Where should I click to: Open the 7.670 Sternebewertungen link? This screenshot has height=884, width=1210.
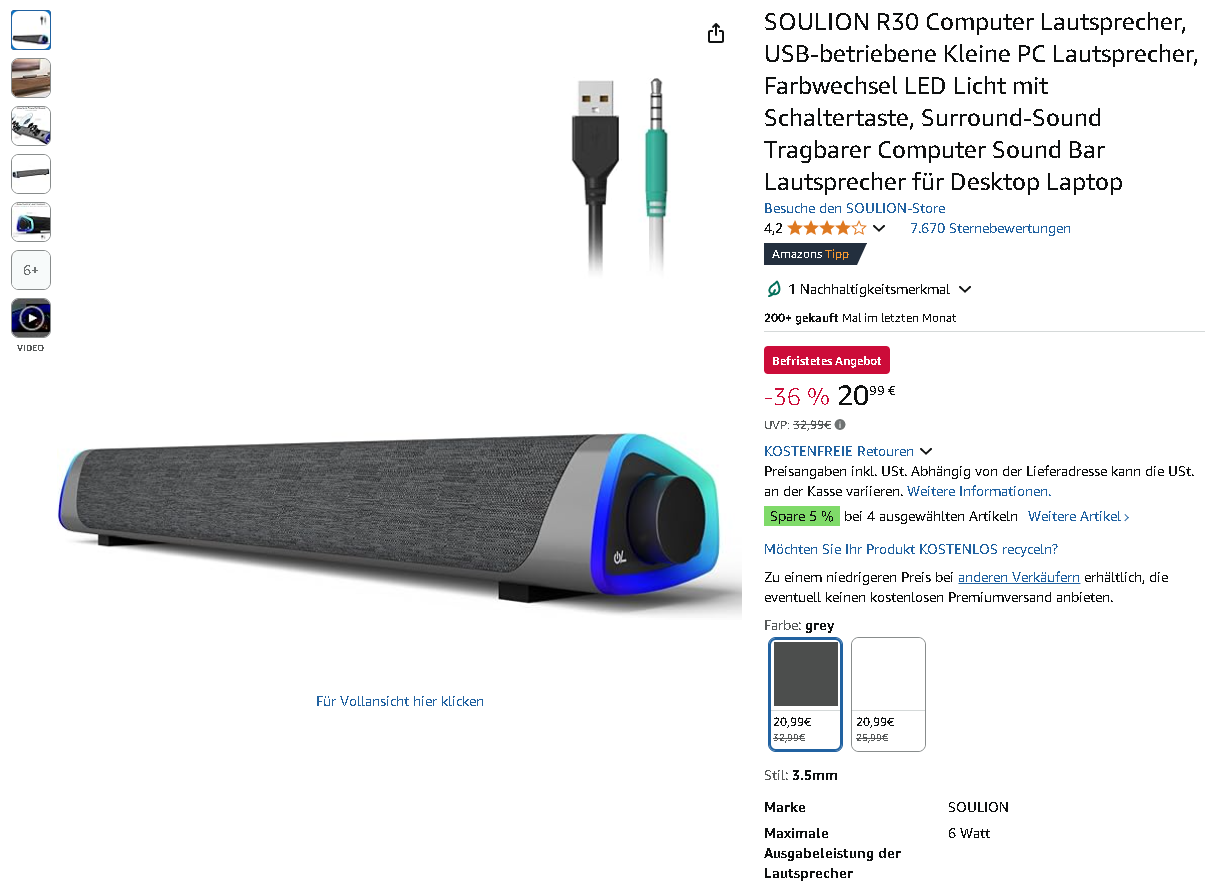(990, 228)
